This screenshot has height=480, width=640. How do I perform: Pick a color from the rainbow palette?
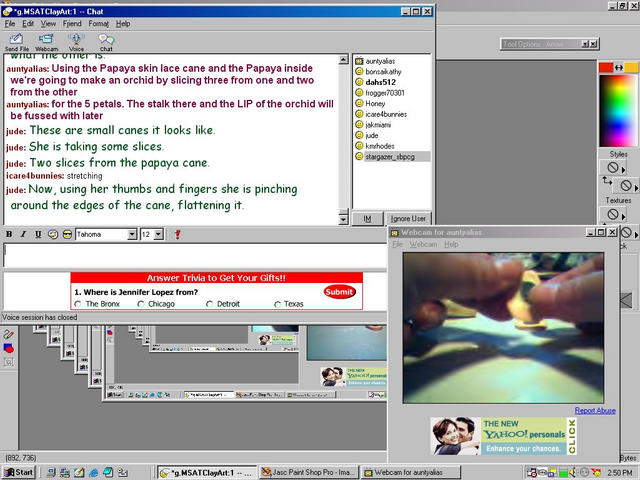(x=618, y=110)
